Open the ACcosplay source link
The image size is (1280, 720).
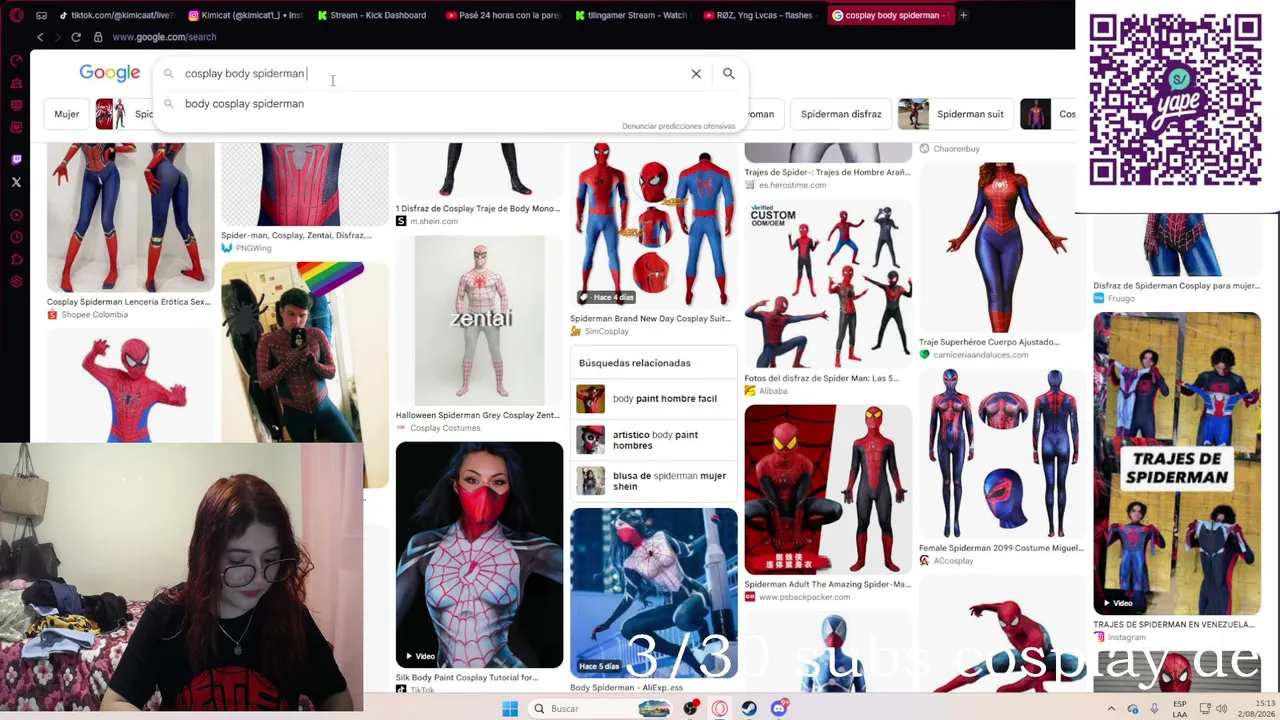tap(946, 561)
